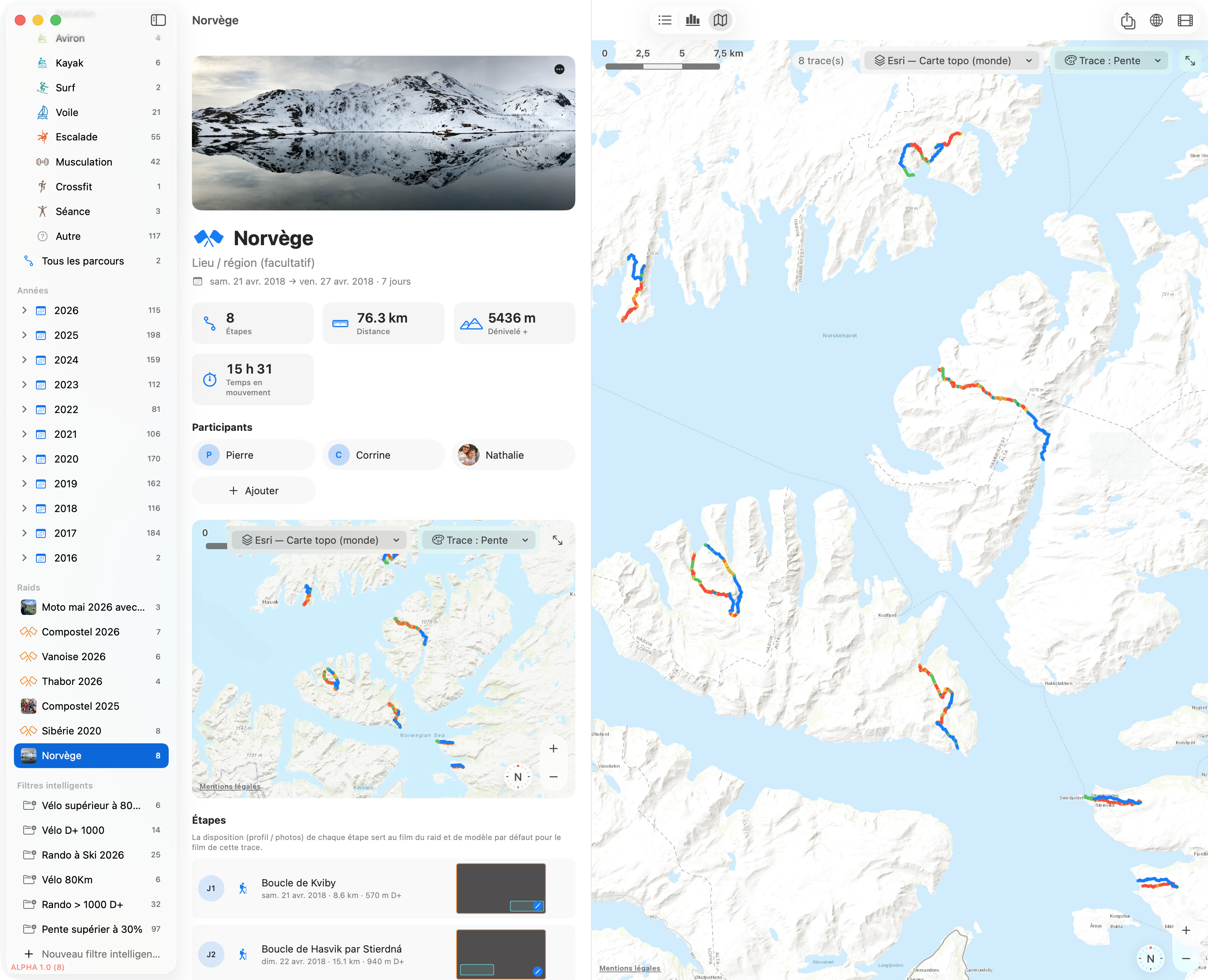Select the map view icon

tap(720, 20)
